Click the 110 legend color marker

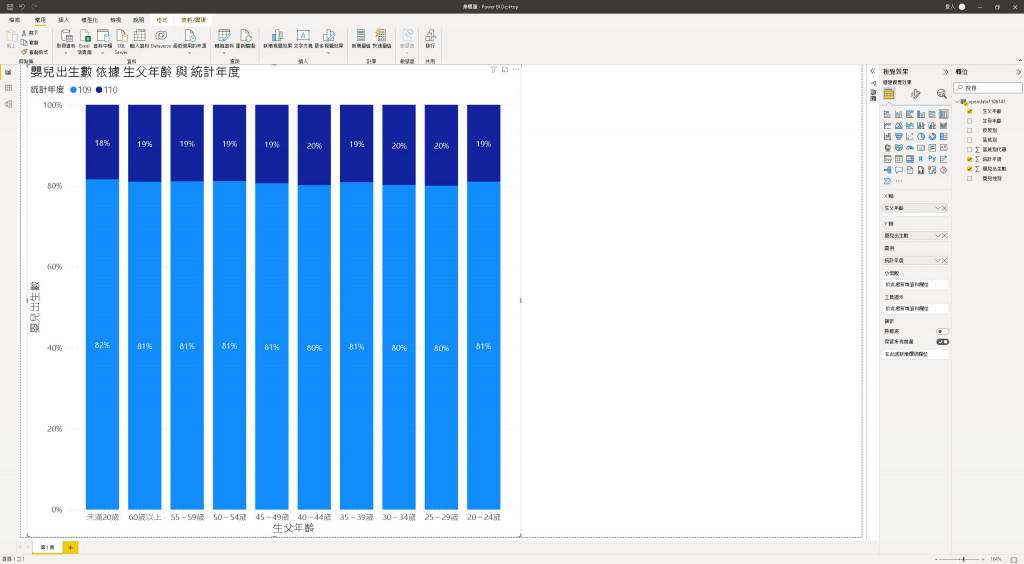[99, 90]
